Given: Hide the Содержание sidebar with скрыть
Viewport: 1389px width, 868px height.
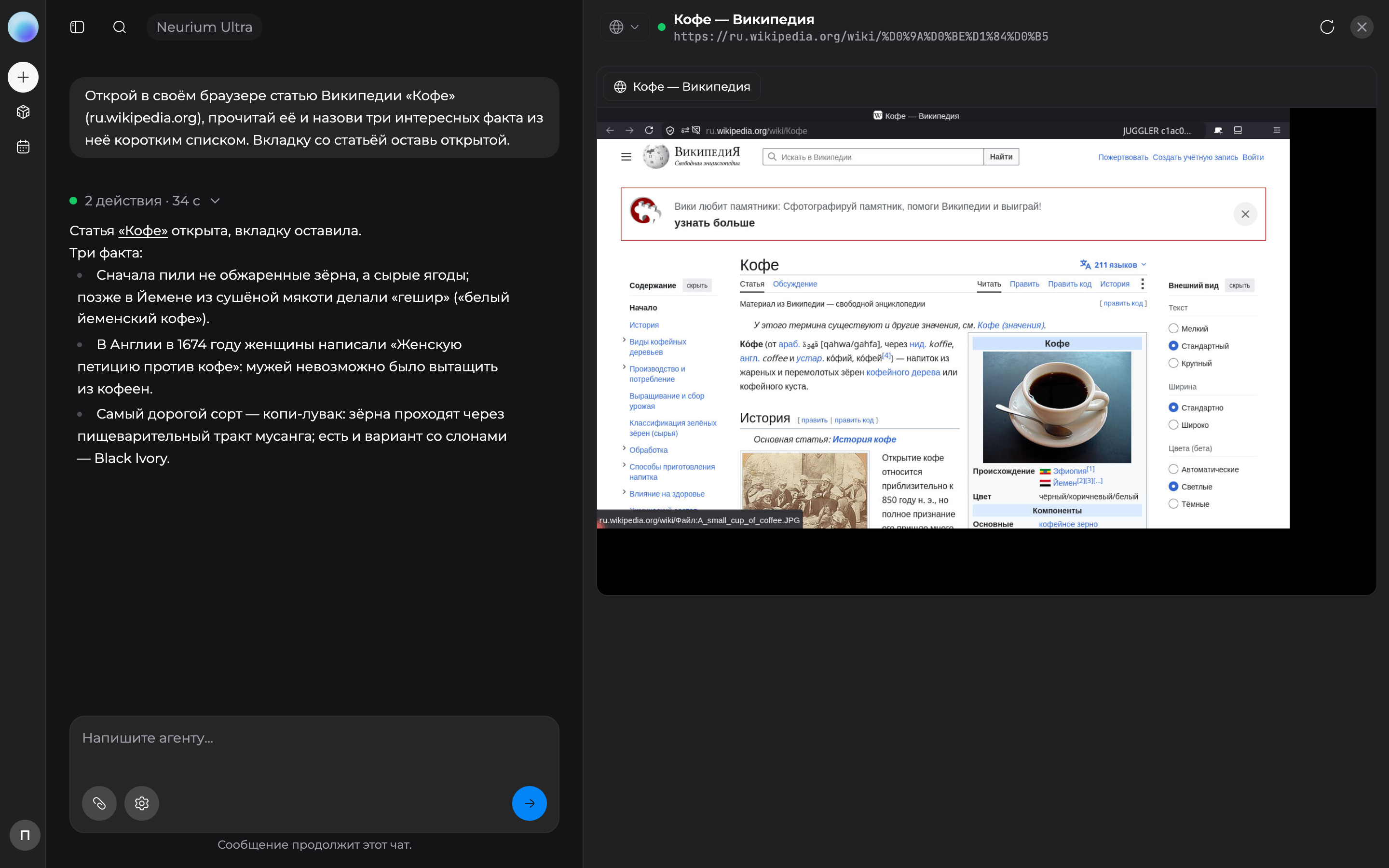Looking at the screenshot, I should pyautogui.click(x=697, y=285).
